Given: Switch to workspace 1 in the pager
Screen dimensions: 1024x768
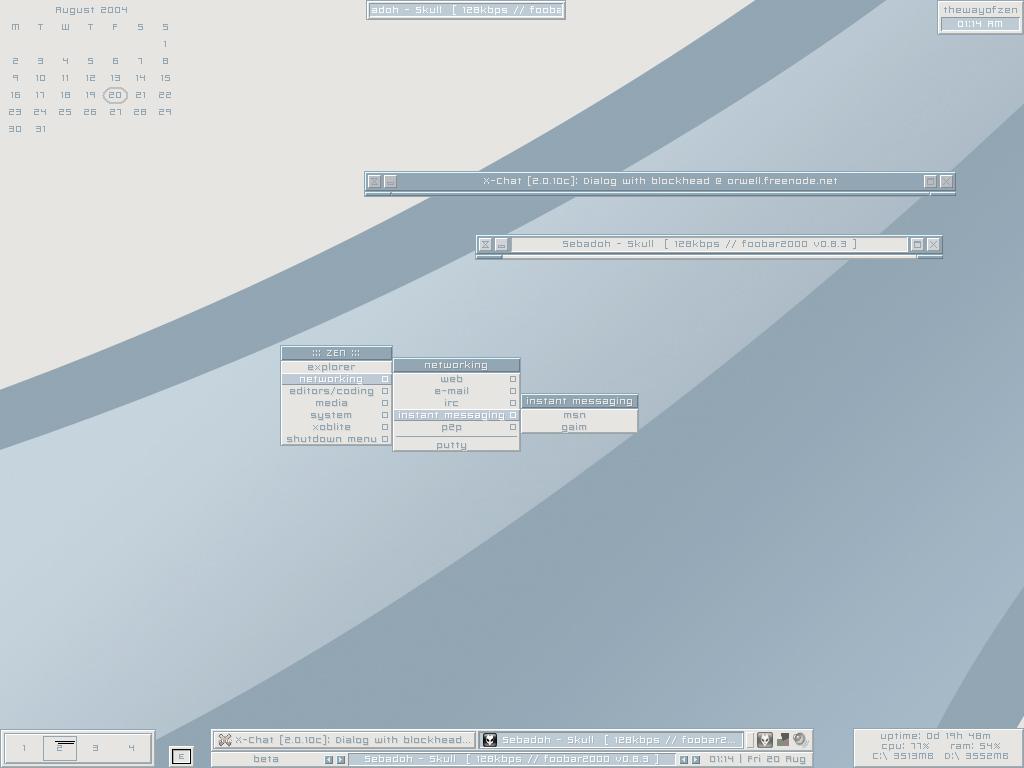Looking at the screenshot, I should 24,747.
